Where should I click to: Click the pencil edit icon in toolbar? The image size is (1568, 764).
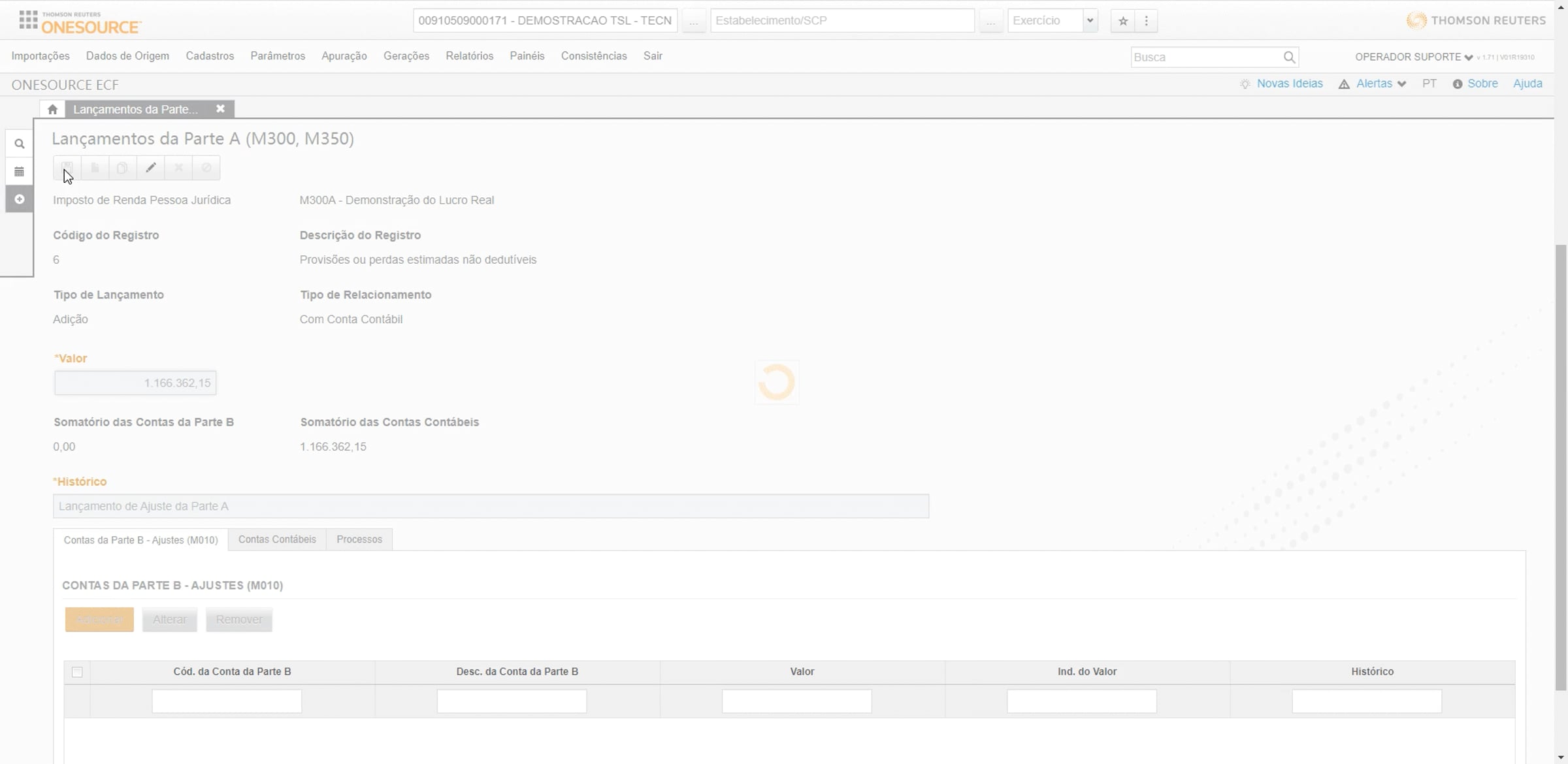151,168
